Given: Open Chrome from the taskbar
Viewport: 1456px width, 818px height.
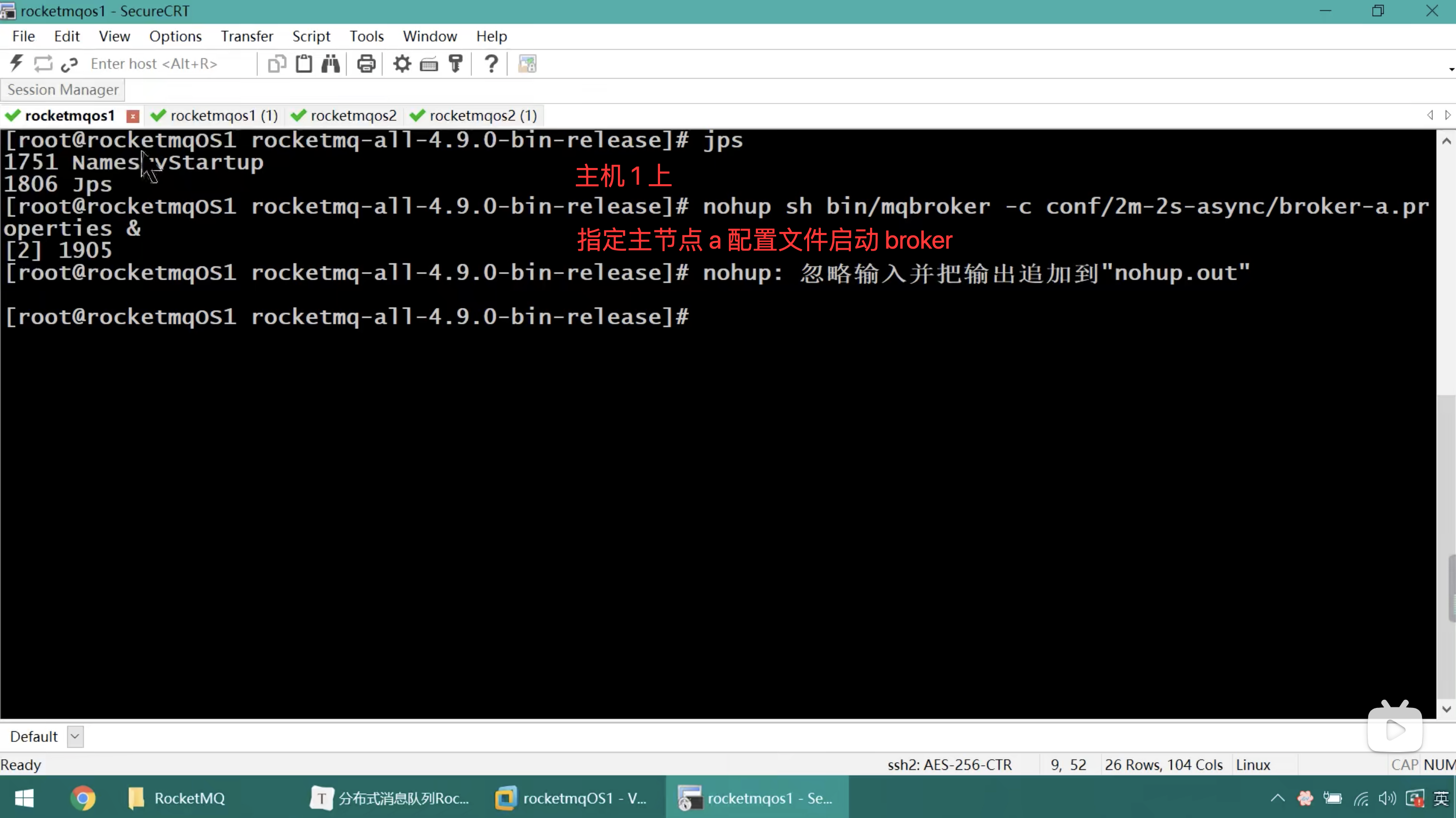Looking at the screenshot, I should tap(83, 798).
